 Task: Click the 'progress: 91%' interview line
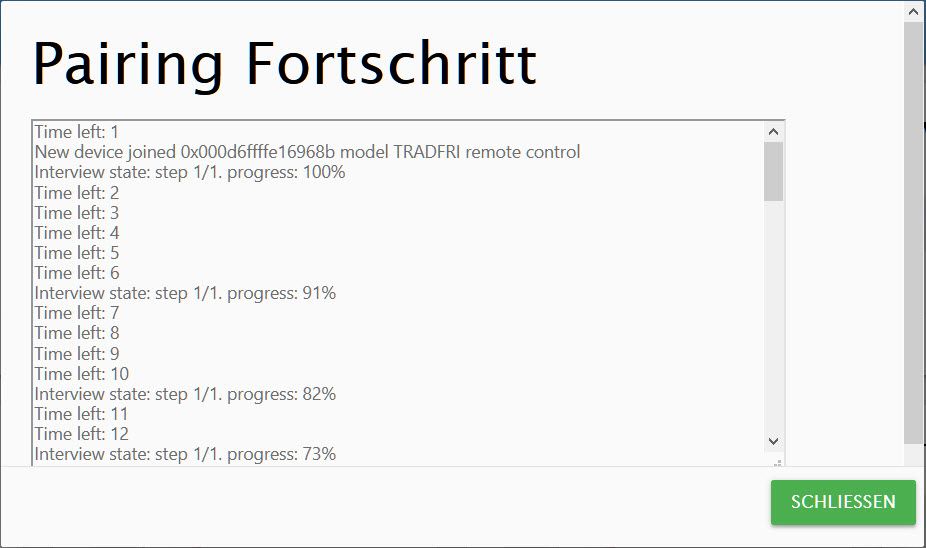pyautogui.click(x=185, y=293)
